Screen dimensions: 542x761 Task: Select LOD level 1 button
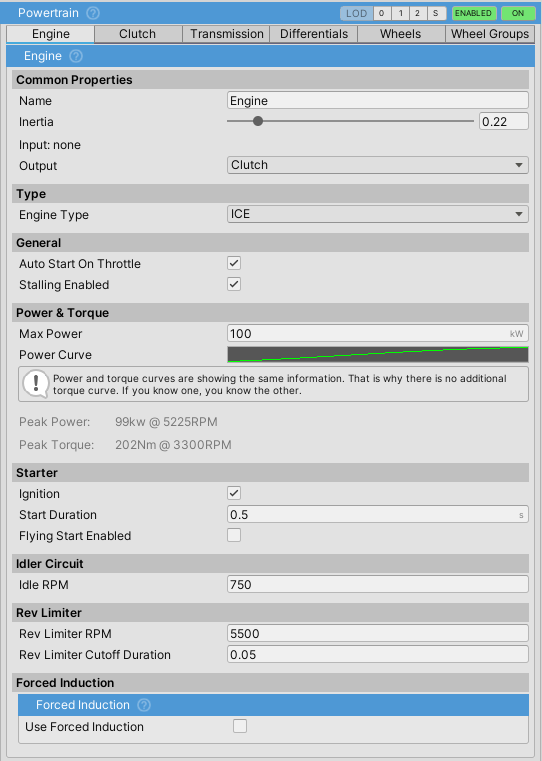pyautogui.click(x=400, y=13)
